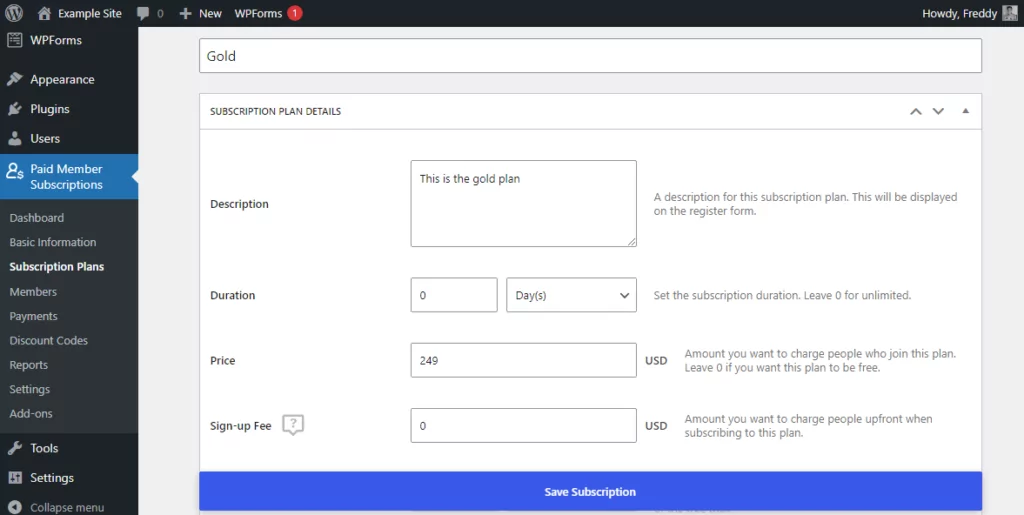Move Subscription Plan Details panel down
The image size is (1024, 515).
(938, 112)
